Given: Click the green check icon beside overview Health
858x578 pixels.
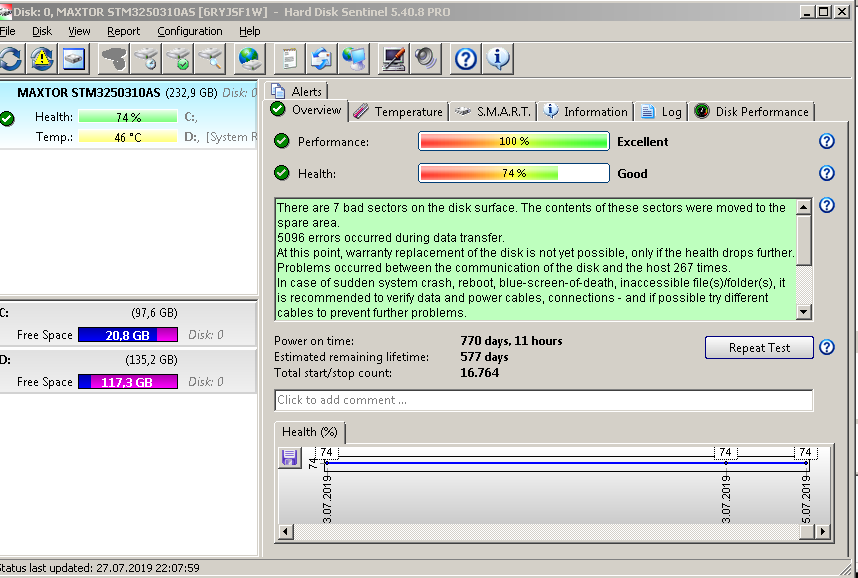Looking at the screenshot, I should (282, 174).
